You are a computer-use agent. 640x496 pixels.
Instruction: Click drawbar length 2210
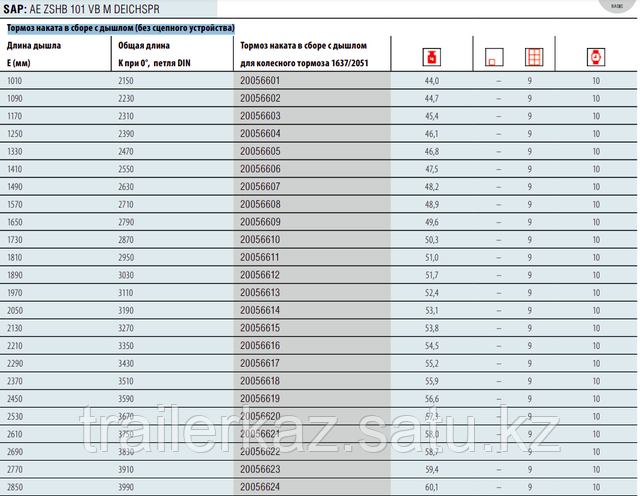coord(15,346)
